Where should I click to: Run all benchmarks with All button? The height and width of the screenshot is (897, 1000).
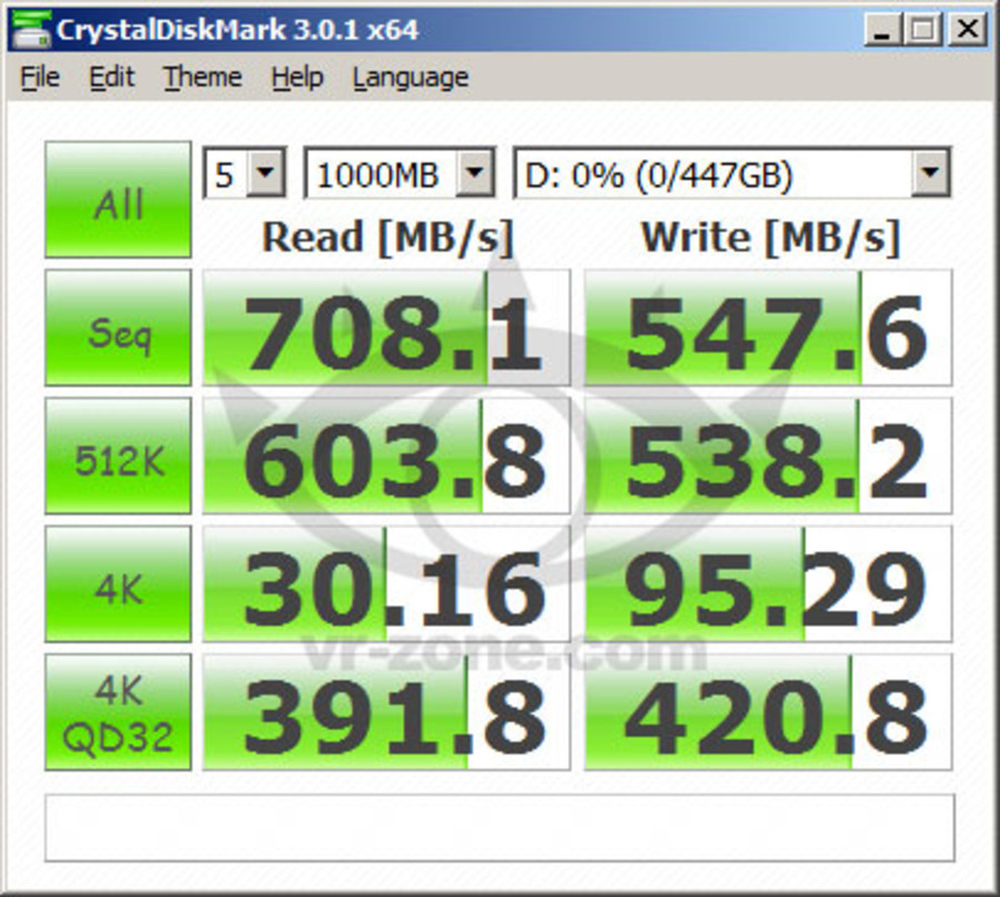pos(118,200)
